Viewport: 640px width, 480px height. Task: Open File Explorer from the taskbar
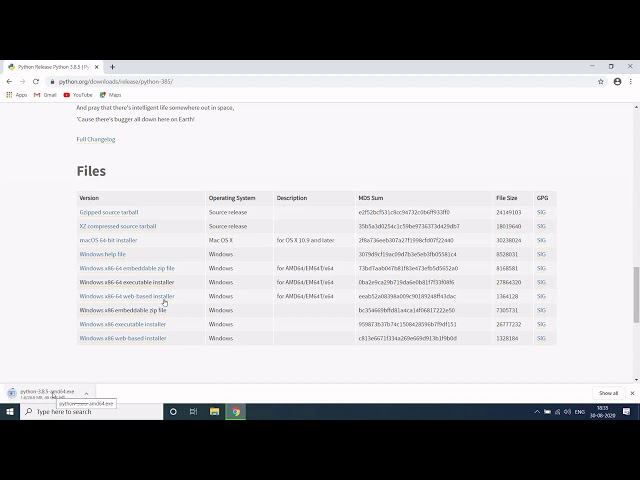click(x=214, y=411)
